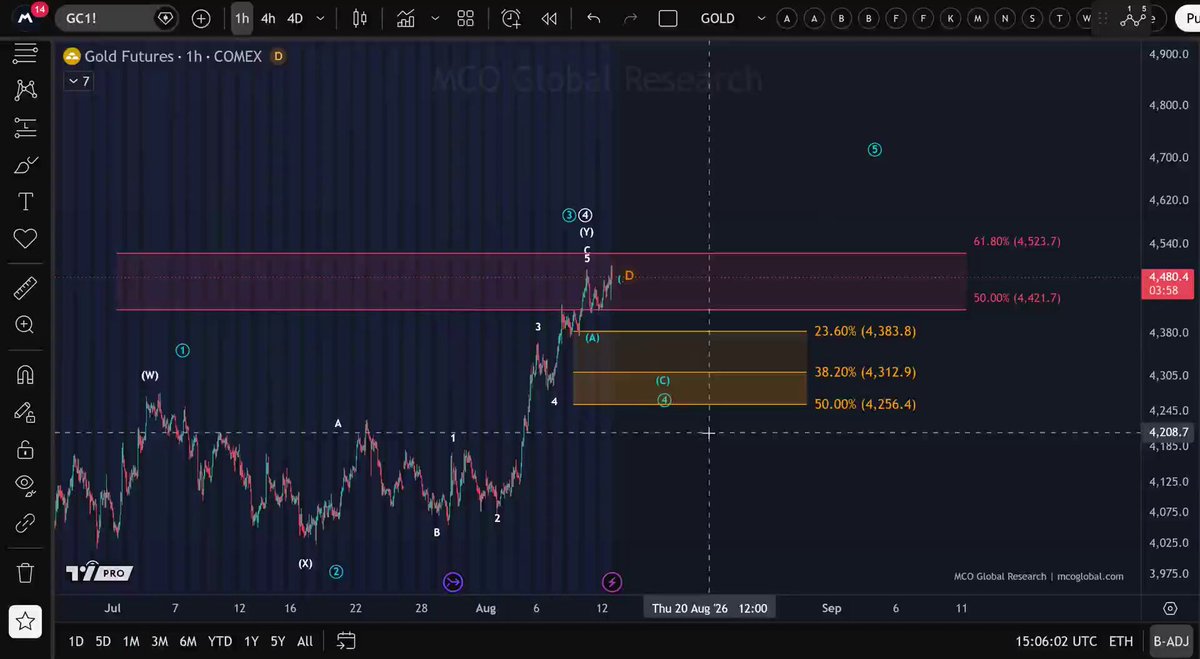Click the undo arrow

(x=594, y=18)
